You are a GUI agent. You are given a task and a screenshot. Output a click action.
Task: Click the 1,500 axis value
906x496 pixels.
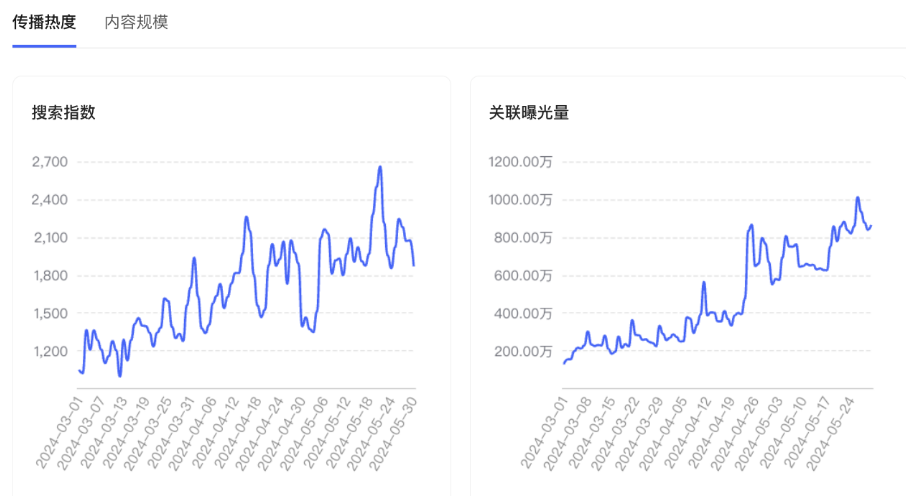click(50, 313)
